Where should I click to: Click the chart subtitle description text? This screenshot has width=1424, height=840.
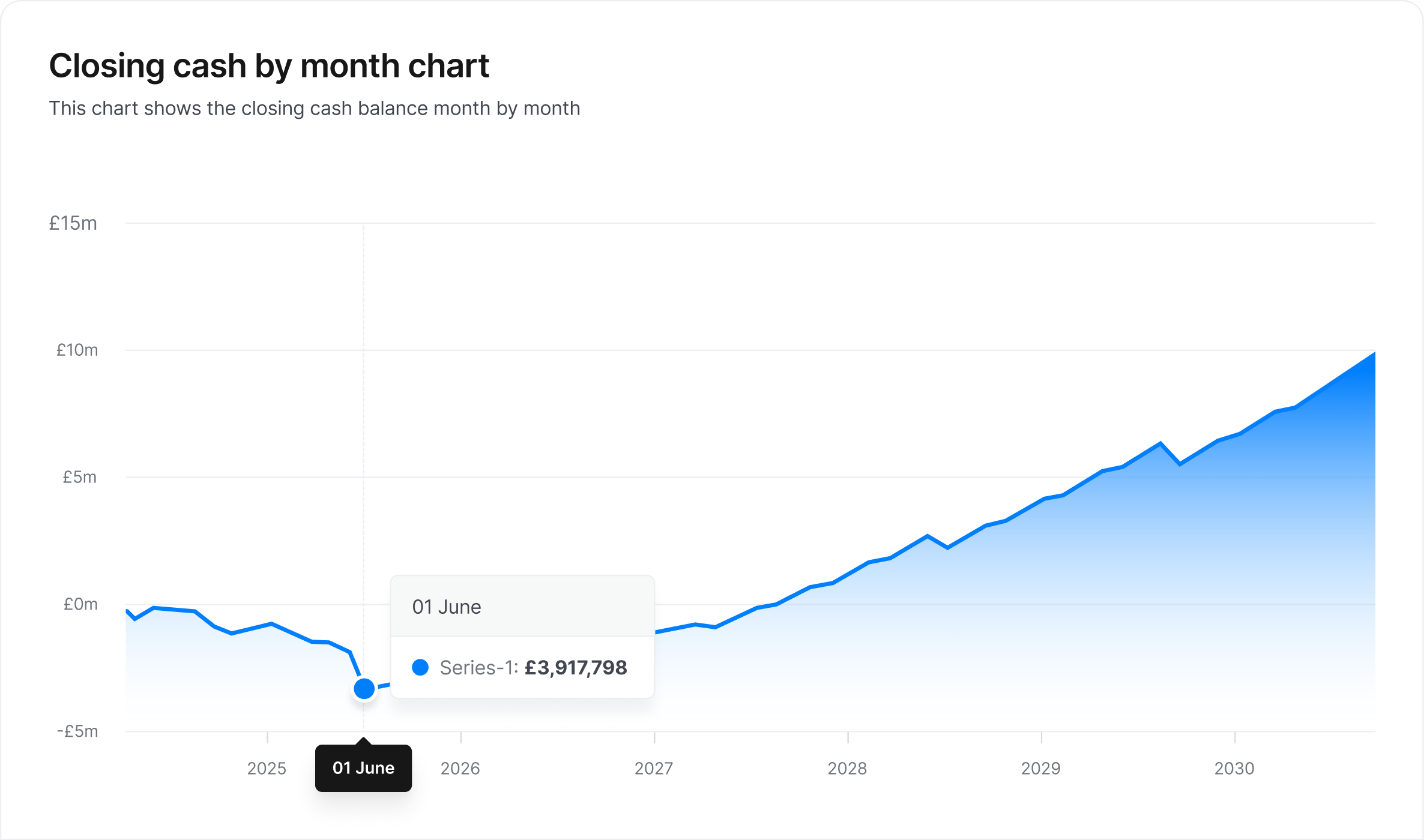[315, 108]
